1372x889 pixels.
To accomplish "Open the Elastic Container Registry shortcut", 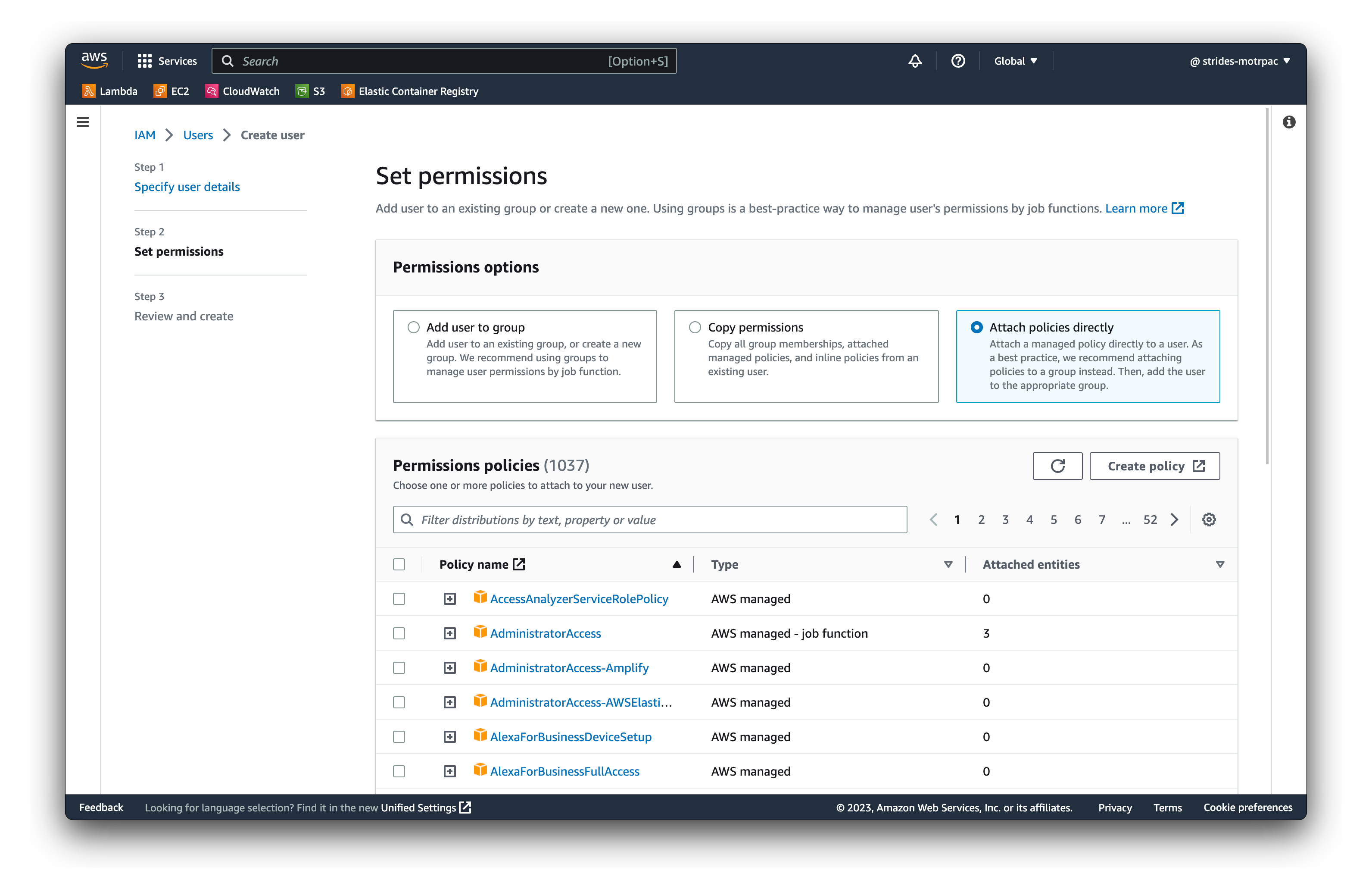I will (410, 91).
